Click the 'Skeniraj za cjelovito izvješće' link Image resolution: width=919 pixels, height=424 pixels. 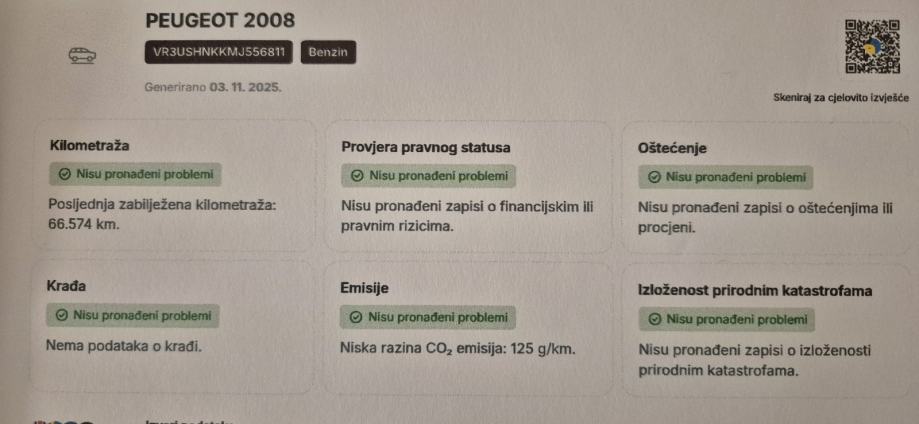pos(840,98)
